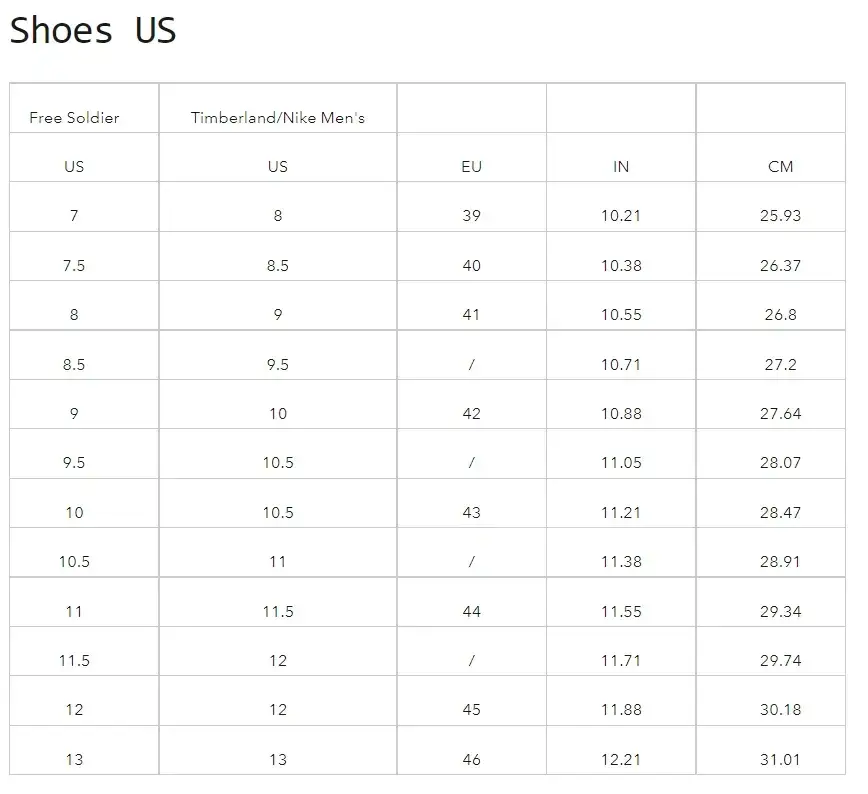The height and width of the screenshot is (794, 868).
Task: Click the 25.93 CM cell
Action: click(780, 216)
